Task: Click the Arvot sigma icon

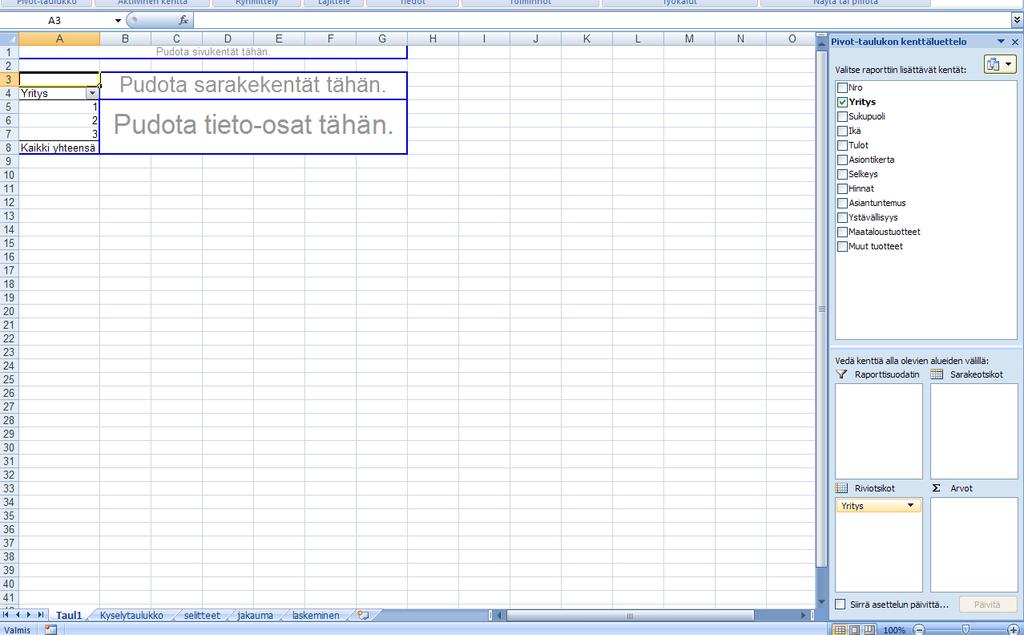Action: click(936, 488)
